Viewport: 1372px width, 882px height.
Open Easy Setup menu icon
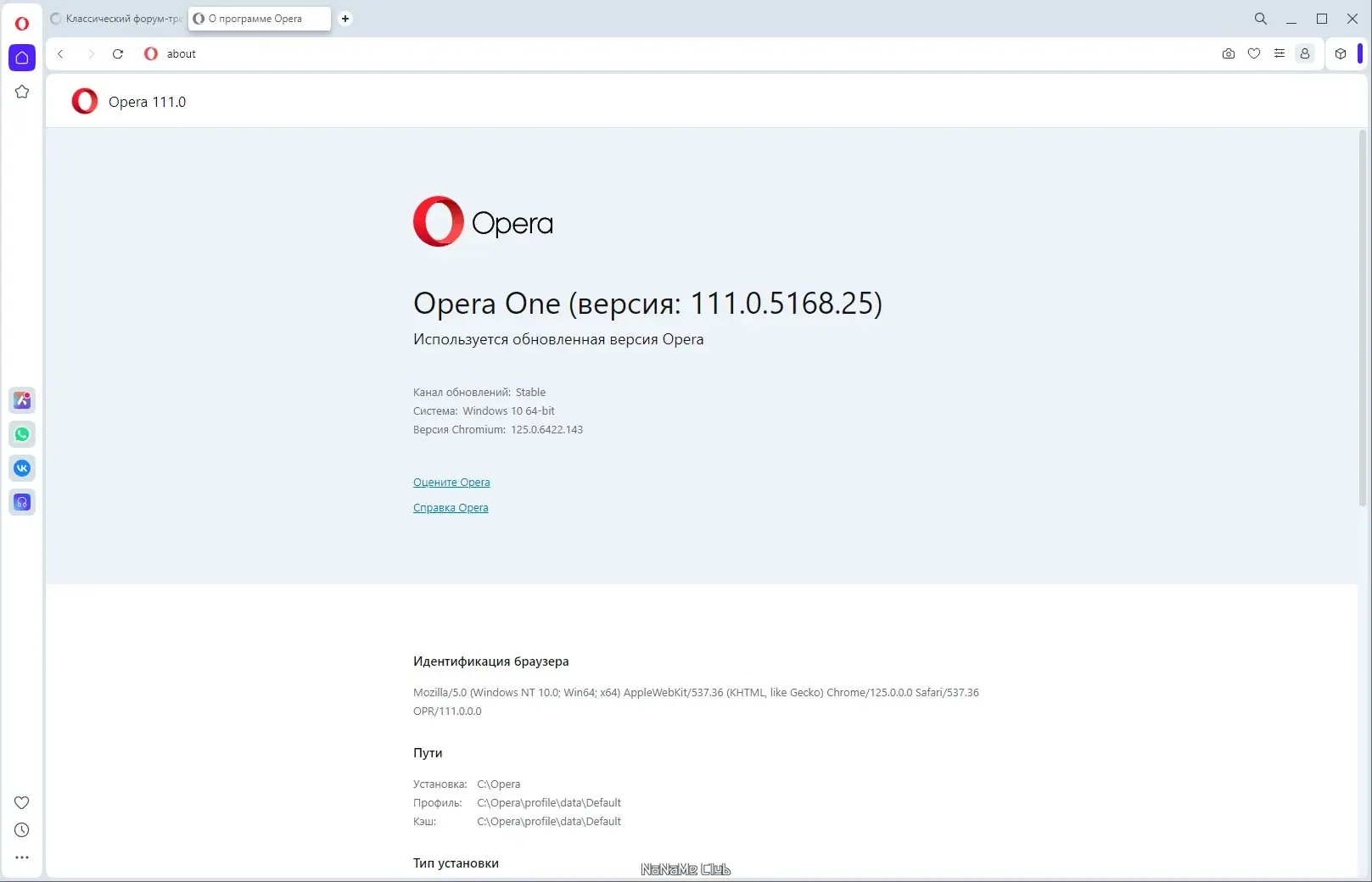[x=1280, y=53]
